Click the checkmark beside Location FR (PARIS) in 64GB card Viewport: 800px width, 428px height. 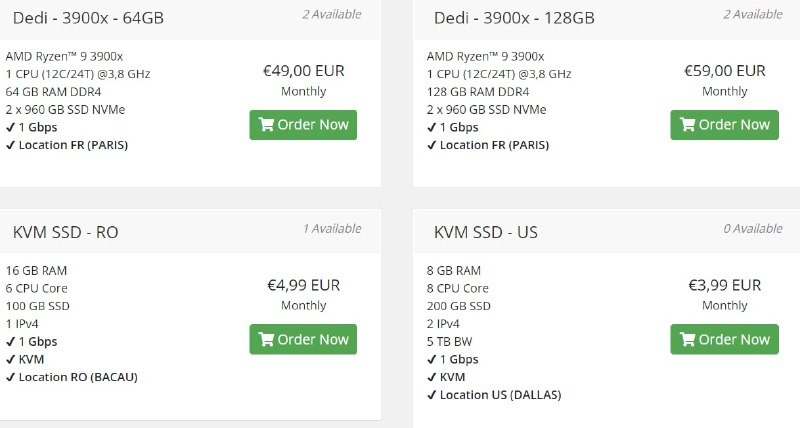(10, 145)
